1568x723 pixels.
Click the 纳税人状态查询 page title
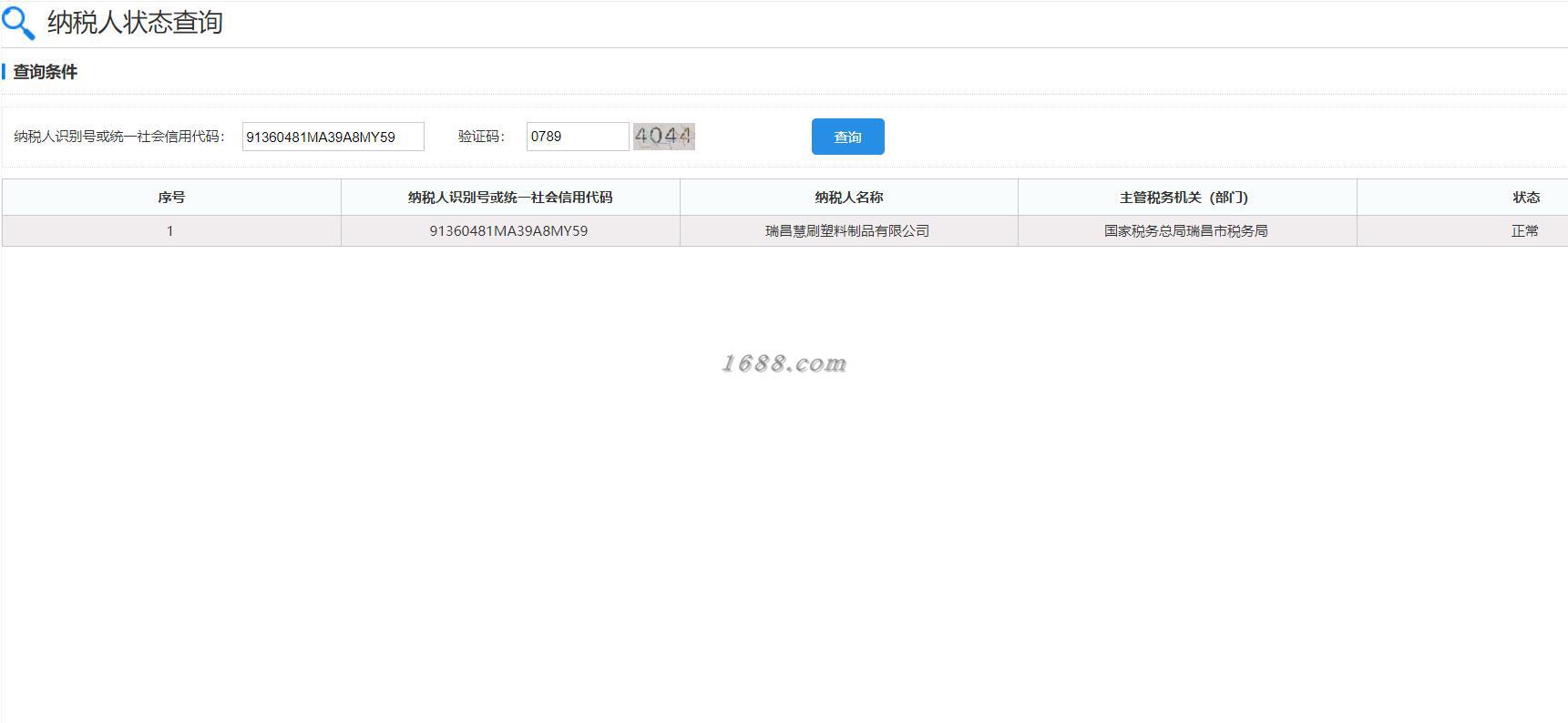point(135,23)
